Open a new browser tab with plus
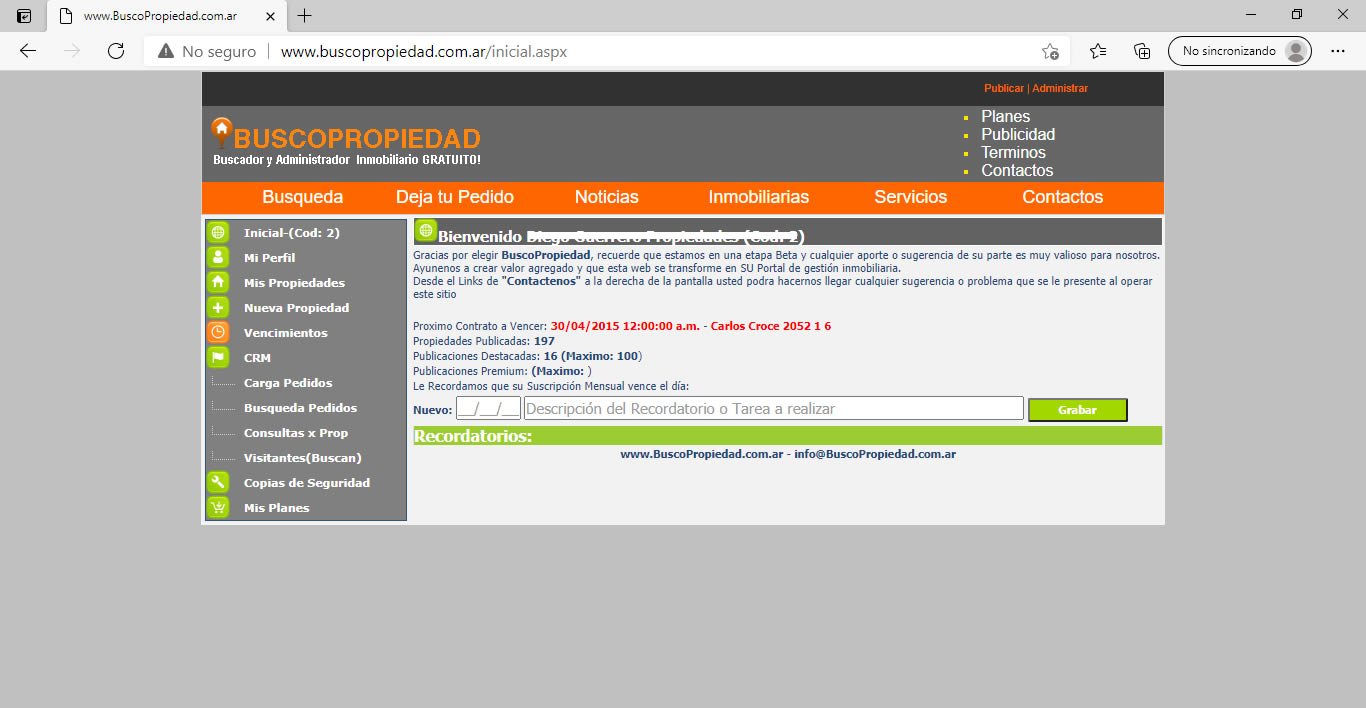This screenshot has width=1366, height=708. click(x=305, y=16)
